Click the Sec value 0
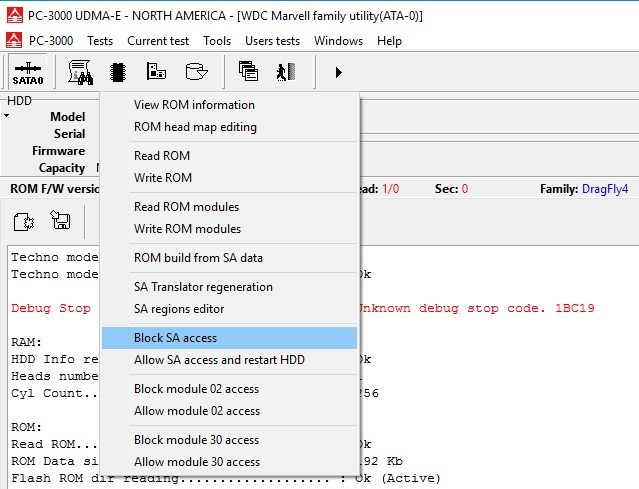 (x=465, y=189)
